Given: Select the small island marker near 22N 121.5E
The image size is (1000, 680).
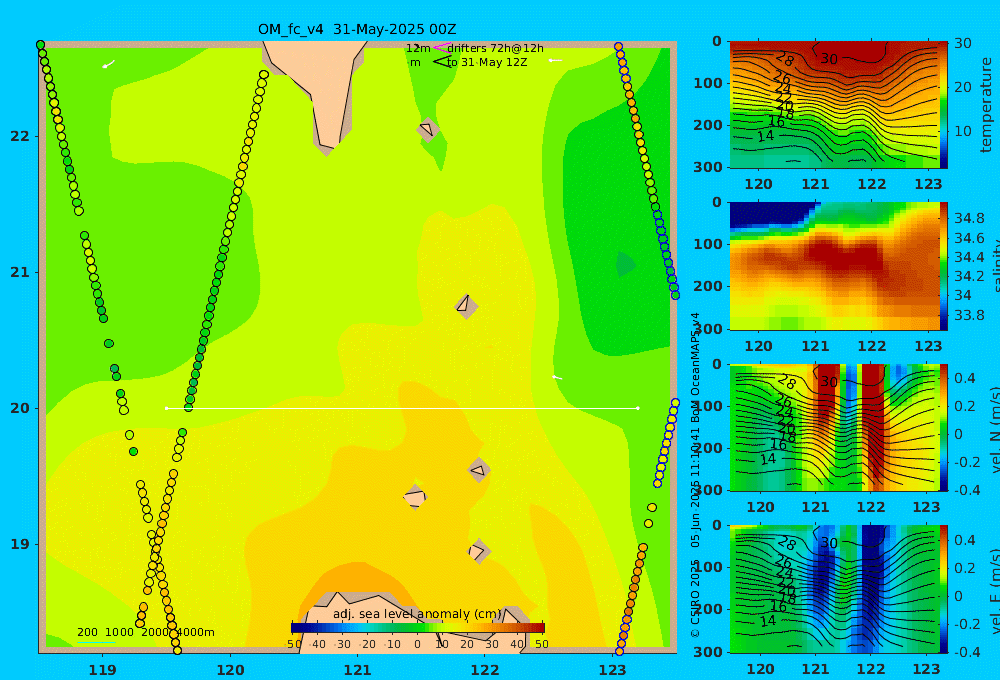Looking at the screenshot, I should [427, 129].
